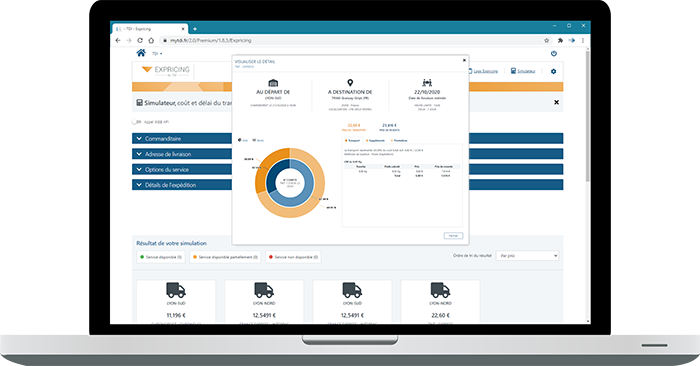This screenshot has height=366, width=700.
Task: Close the Simulateur panel with black X
Action: coord(556,102)
